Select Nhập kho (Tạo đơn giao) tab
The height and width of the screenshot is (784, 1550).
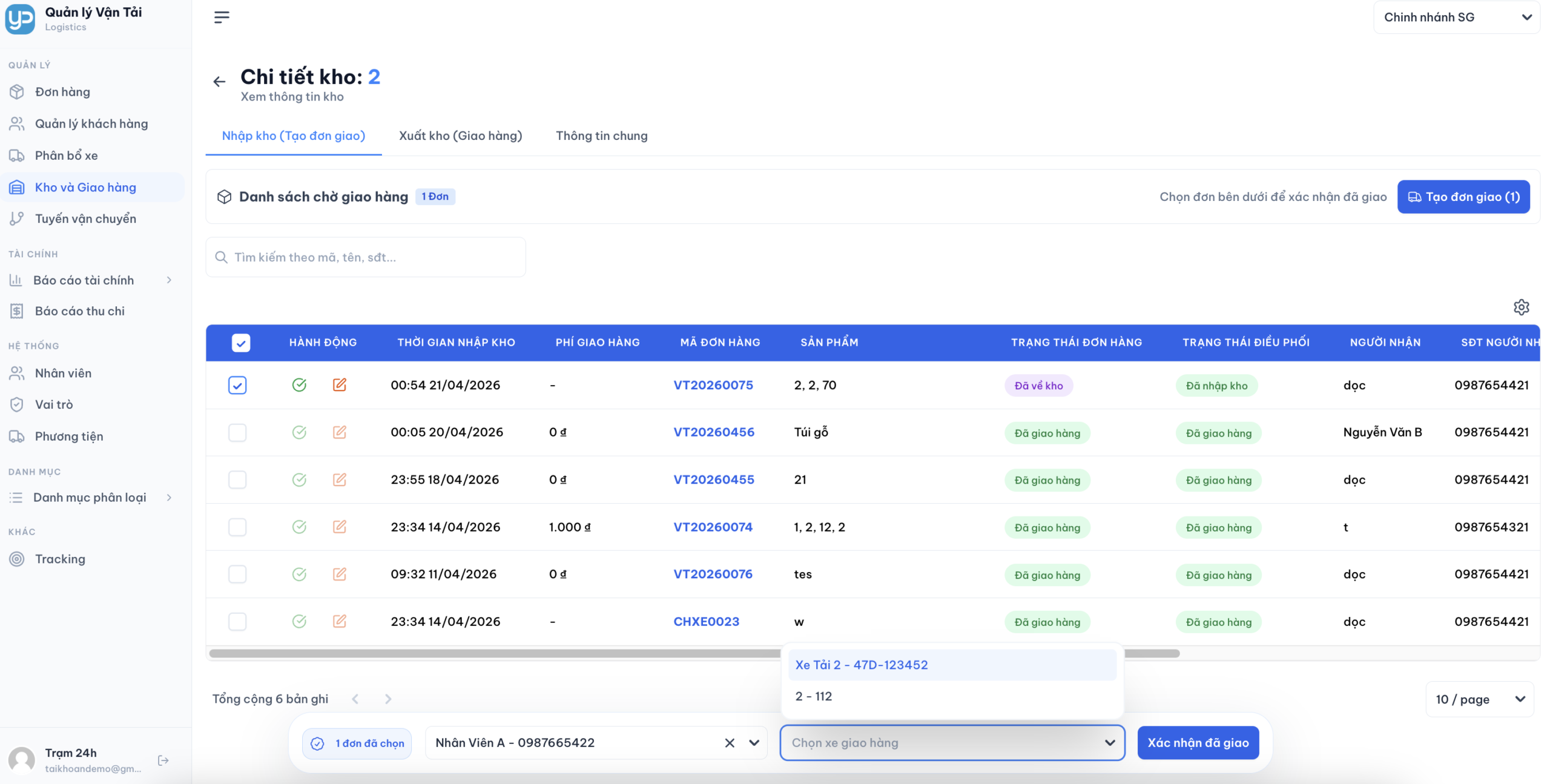[294, 136]
